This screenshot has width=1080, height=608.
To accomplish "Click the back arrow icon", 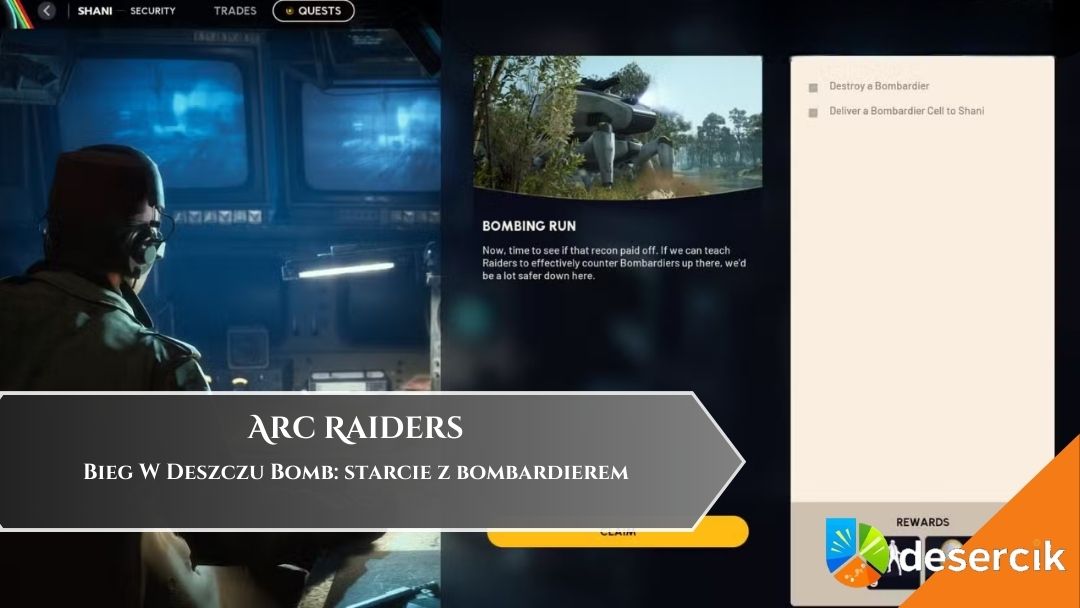I will click(x=47, y=11).
